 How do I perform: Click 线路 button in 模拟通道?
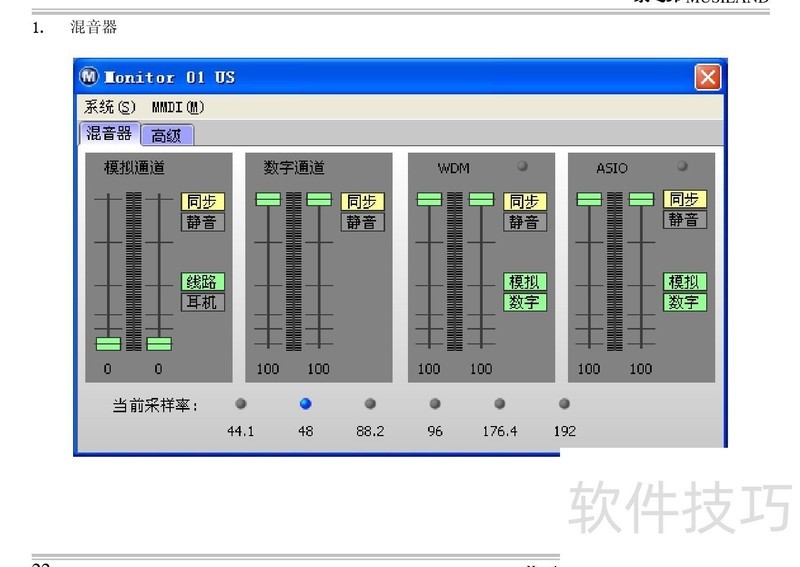pos(203,282)
